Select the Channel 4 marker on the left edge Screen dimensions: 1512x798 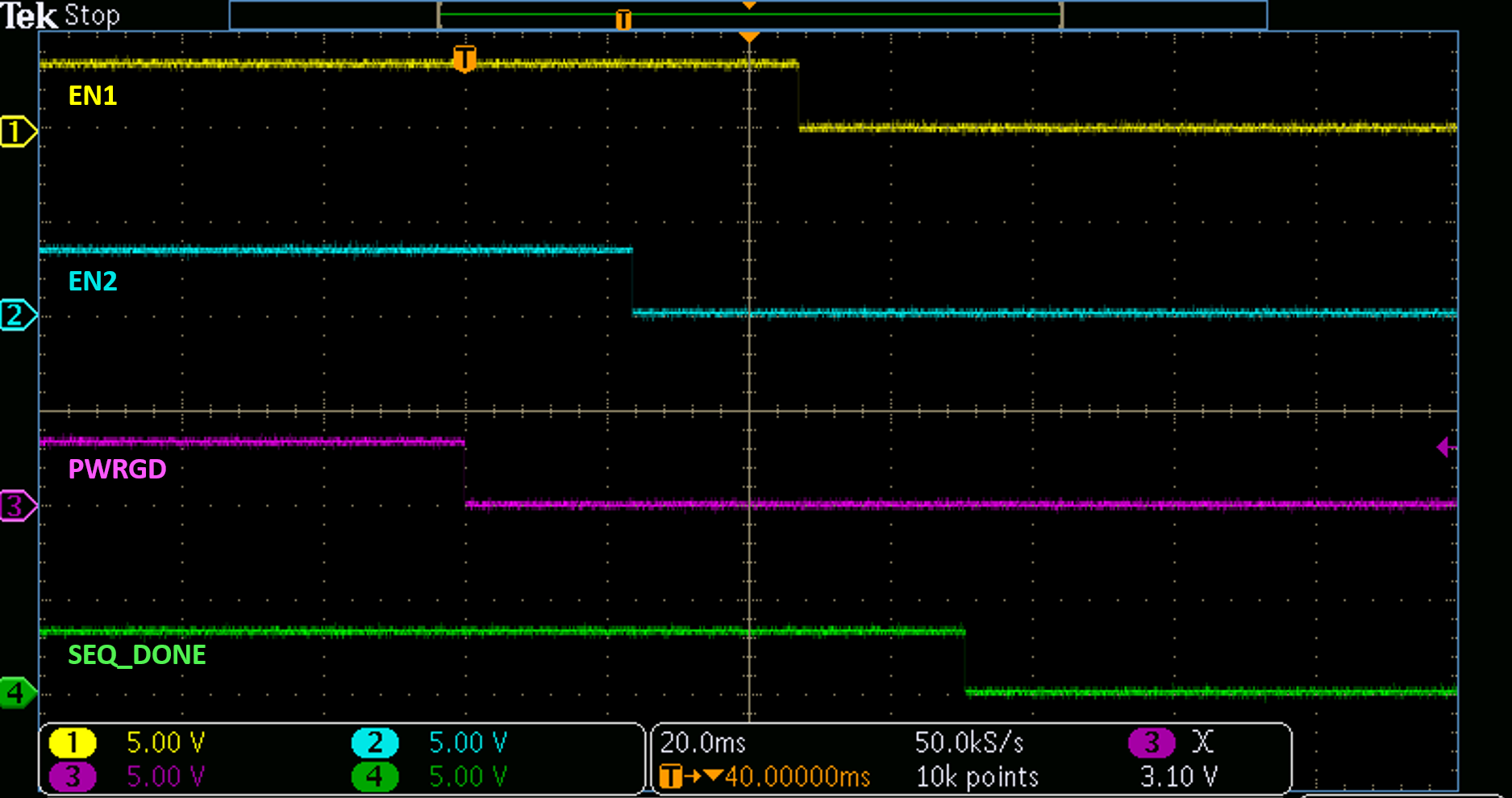18,691
